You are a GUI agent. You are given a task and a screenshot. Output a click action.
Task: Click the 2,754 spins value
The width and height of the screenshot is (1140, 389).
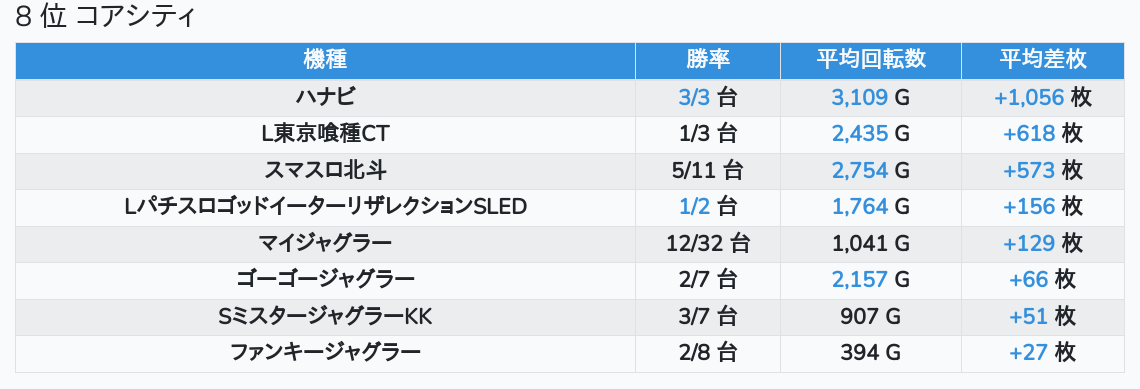click(x=859, y=170)
